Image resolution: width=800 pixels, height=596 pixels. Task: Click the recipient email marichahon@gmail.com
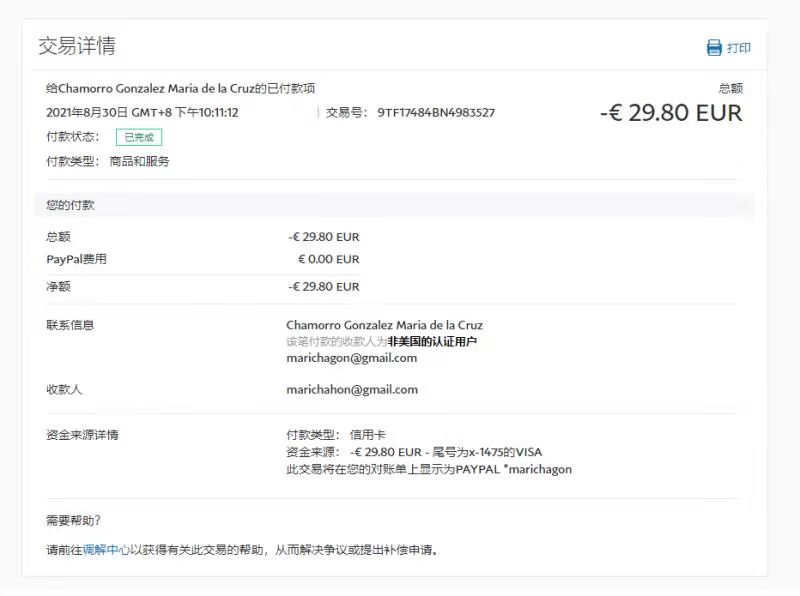click(352, 390)
